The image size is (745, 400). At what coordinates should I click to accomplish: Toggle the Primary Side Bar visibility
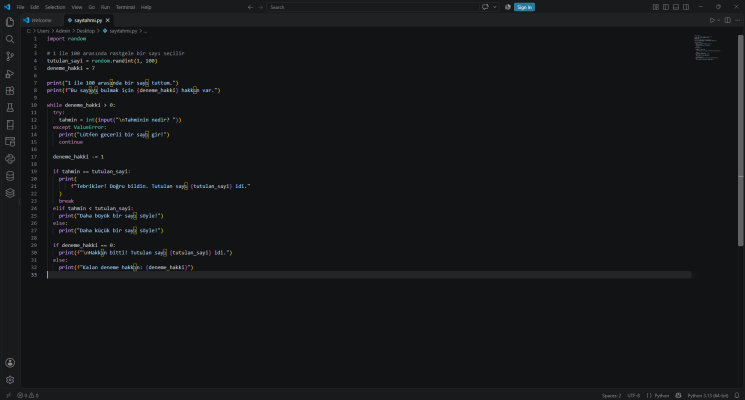pos(666,7)
